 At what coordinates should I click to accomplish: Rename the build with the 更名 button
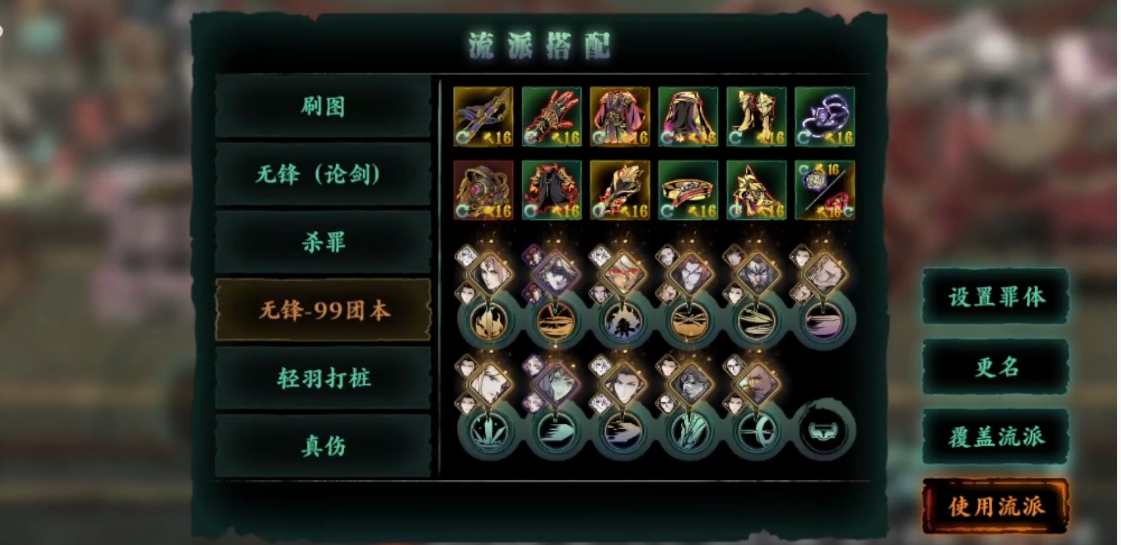click(x=996, y=367)
